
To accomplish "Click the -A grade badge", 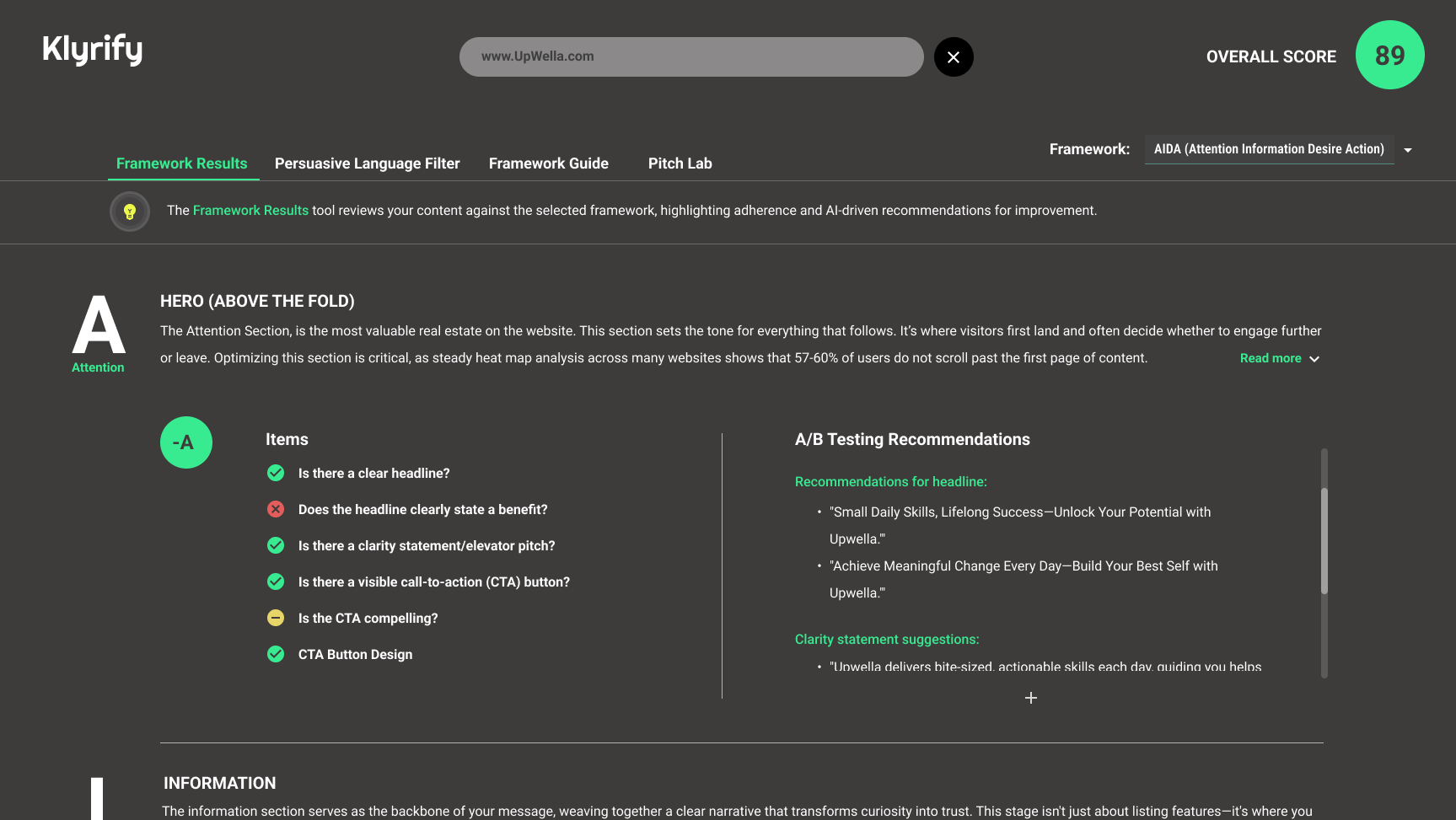I will coord(186,442).
